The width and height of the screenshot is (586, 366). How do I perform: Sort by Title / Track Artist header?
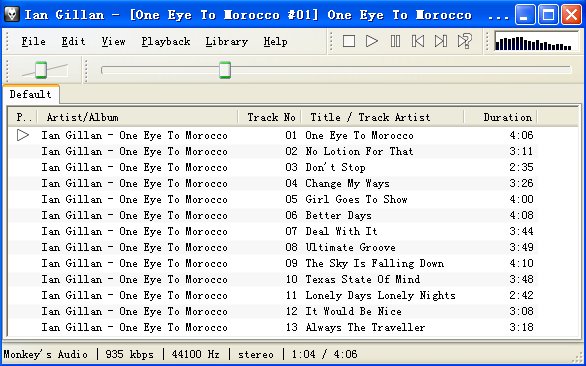point(382,117)
